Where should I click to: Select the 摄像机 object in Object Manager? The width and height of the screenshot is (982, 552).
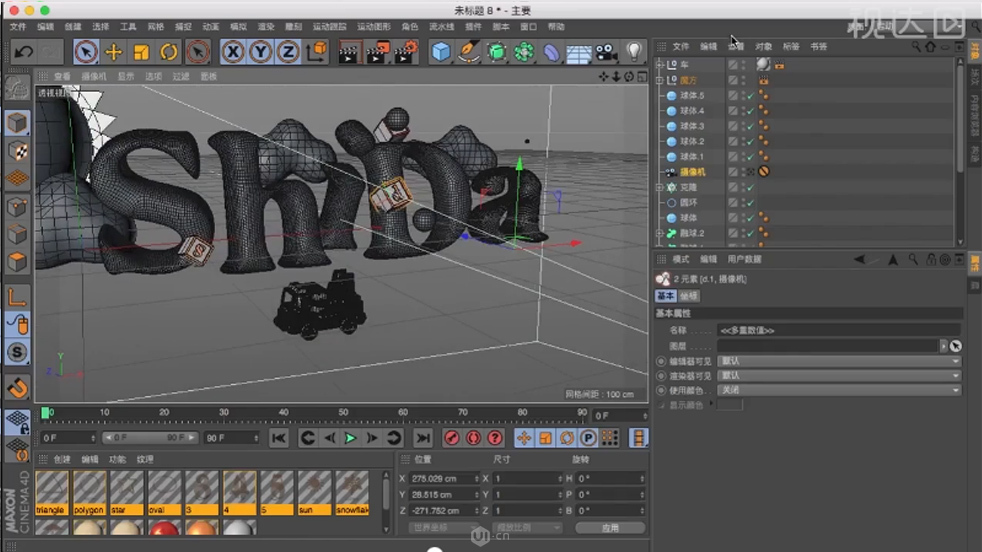click(x=692, y=172)
